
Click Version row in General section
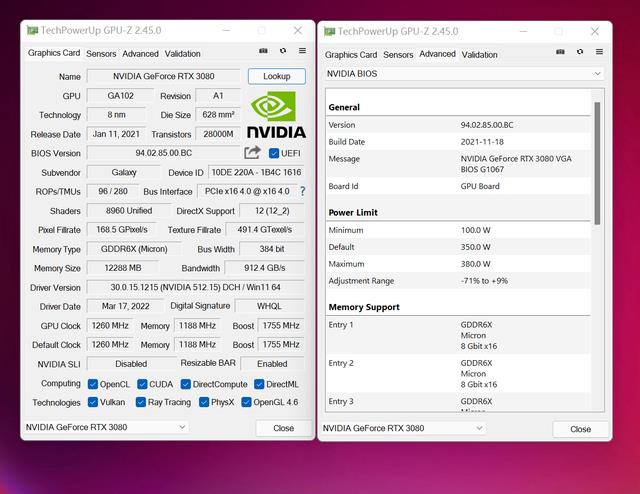tap(458, 125)
